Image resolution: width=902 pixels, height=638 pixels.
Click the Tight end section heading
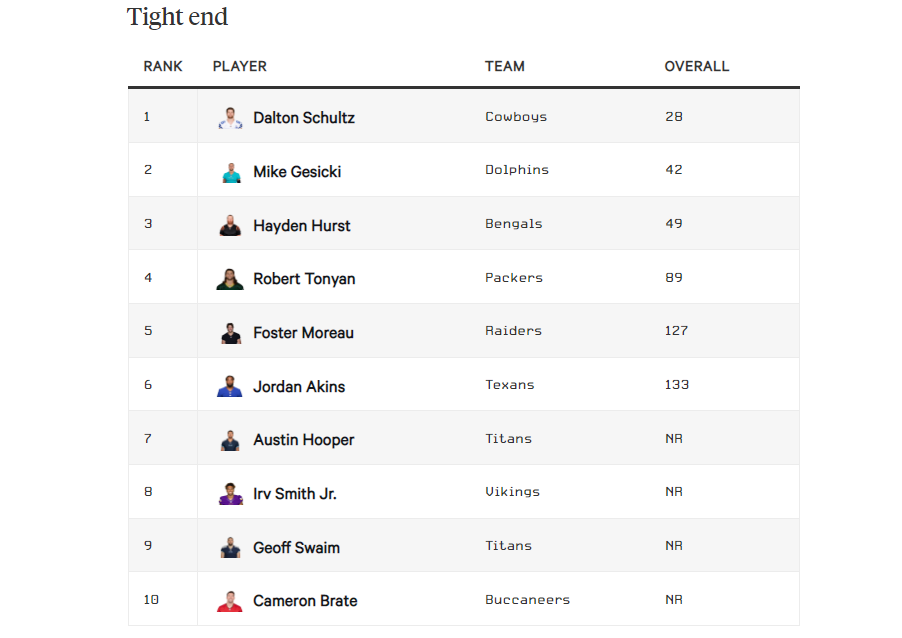tap(177, 17)
